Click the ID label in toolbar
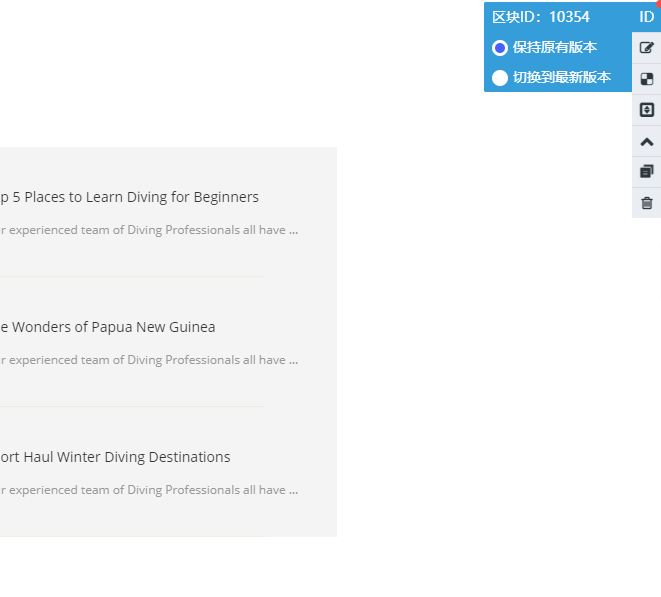The height and width of the screenshot is (597, 661). (x=646, y=17)
